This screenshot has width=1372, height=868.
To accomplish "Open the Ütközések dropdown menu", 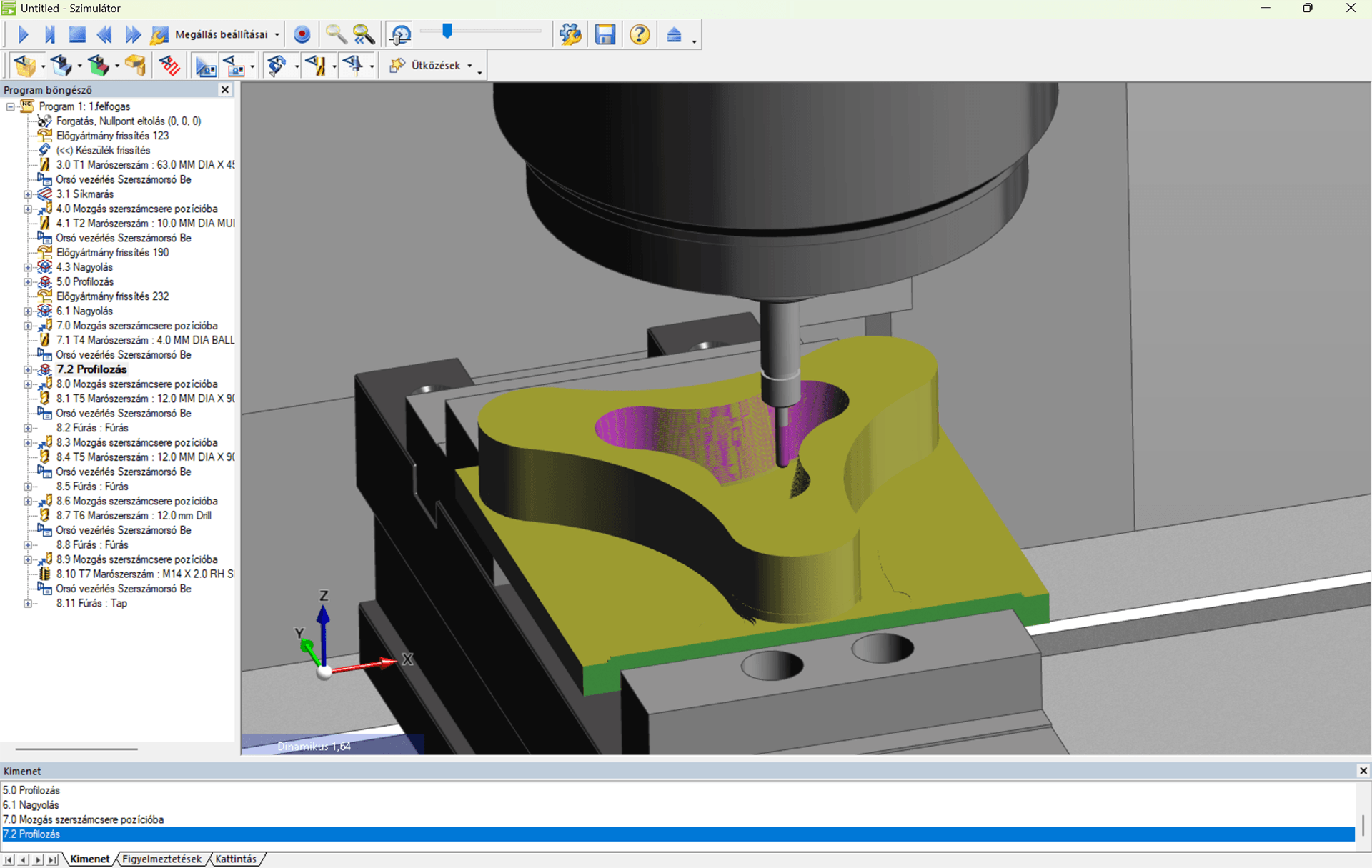I will click(469, 66).
